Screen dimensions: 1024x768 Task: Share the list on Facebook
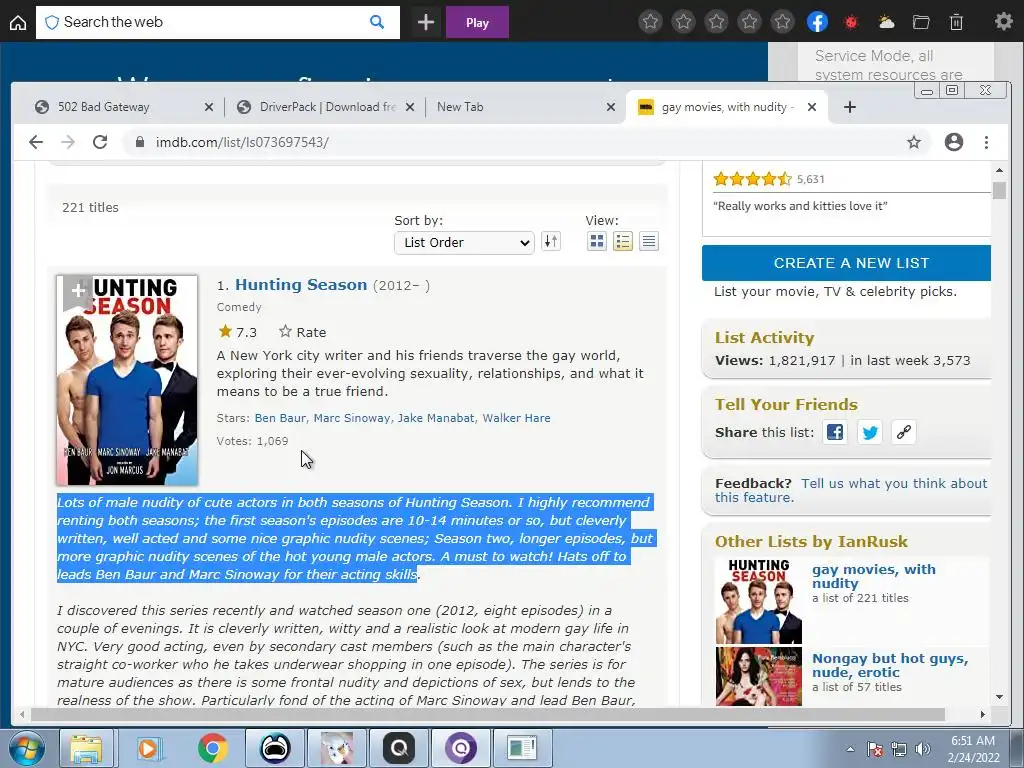click(835, 432)
